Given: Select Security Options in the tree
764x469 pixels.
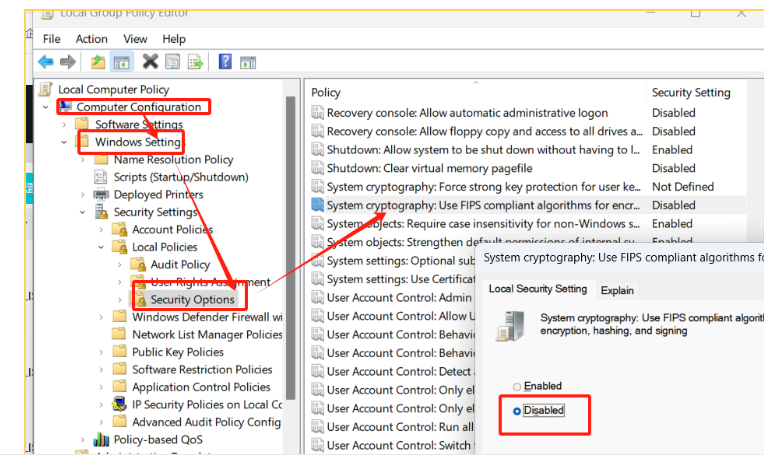Looking at the screenshot, I should tap(192, 300).
